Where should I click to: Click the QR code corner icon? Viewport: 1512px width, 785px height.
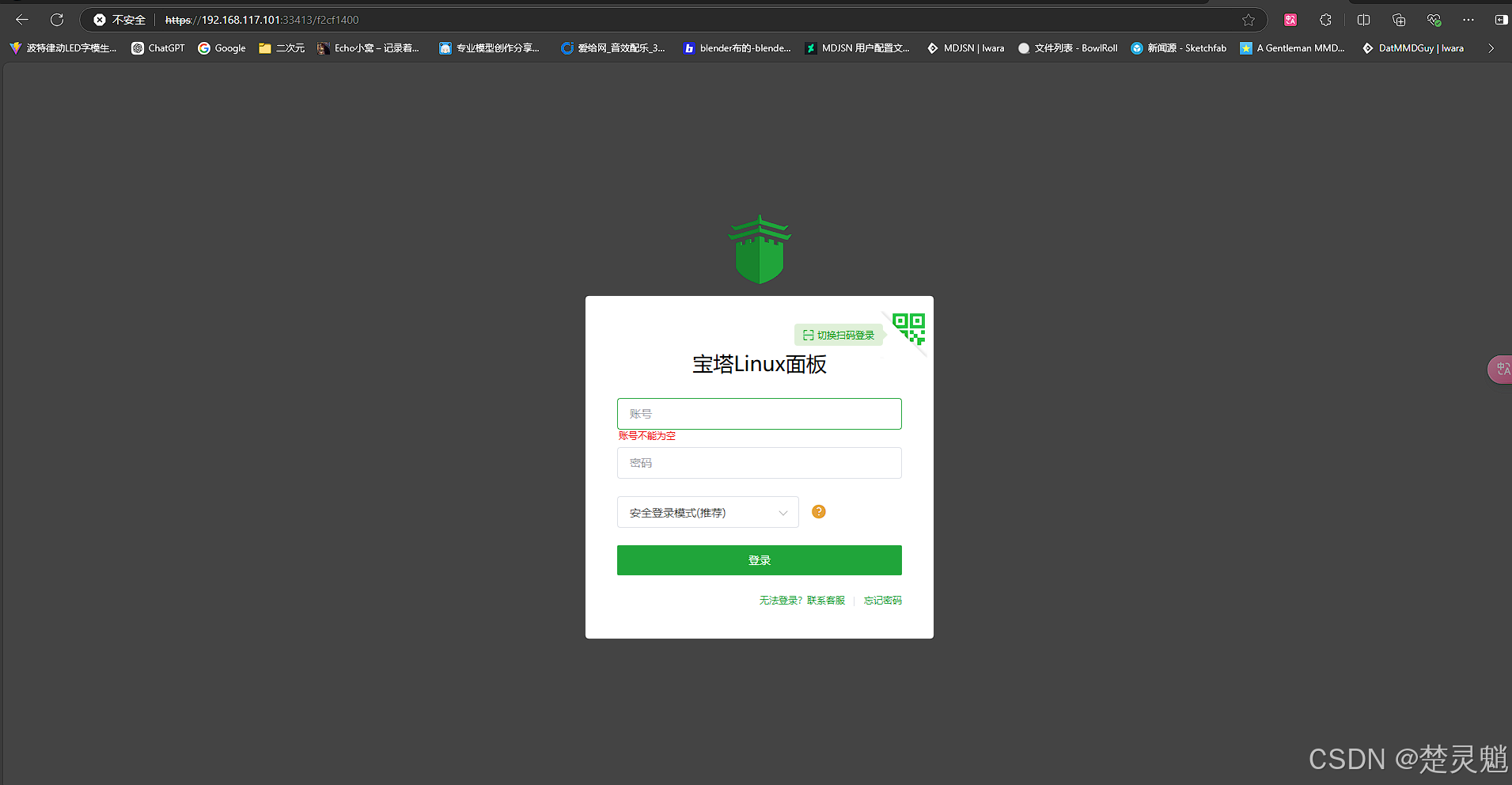908,328
